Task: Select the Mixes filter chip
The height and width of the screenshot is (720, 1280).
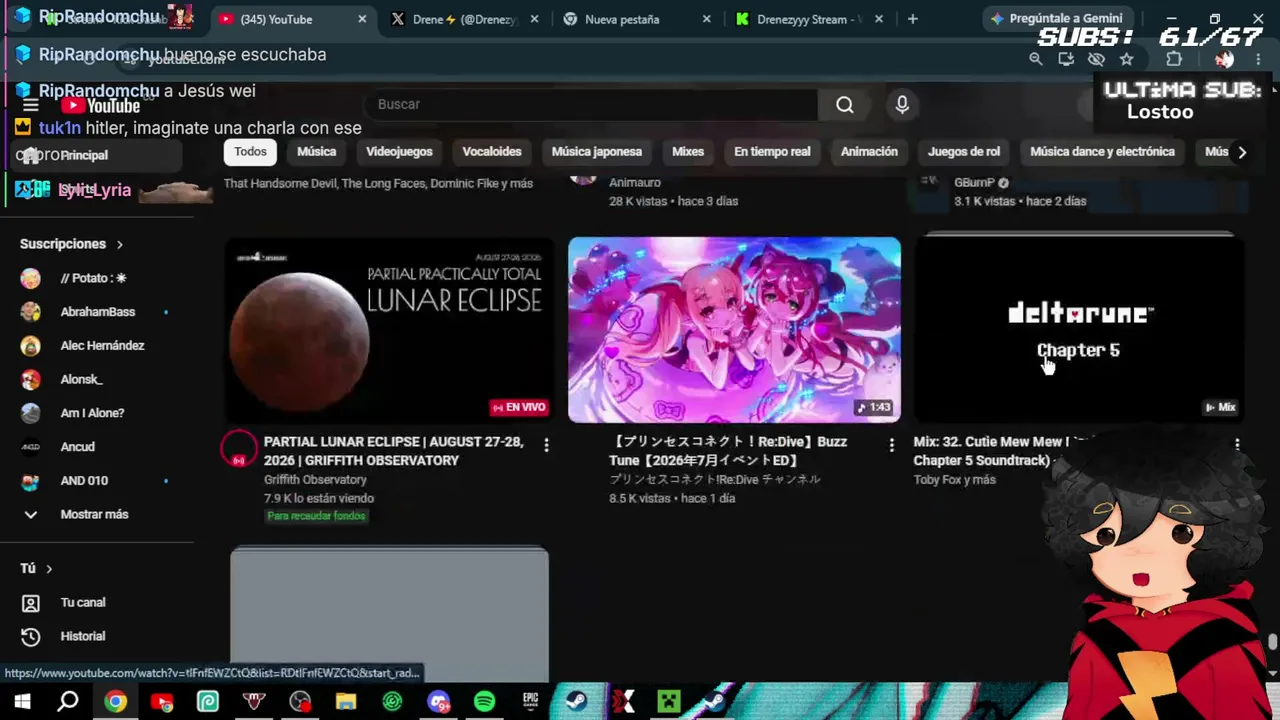Action: tap(688, 152)
